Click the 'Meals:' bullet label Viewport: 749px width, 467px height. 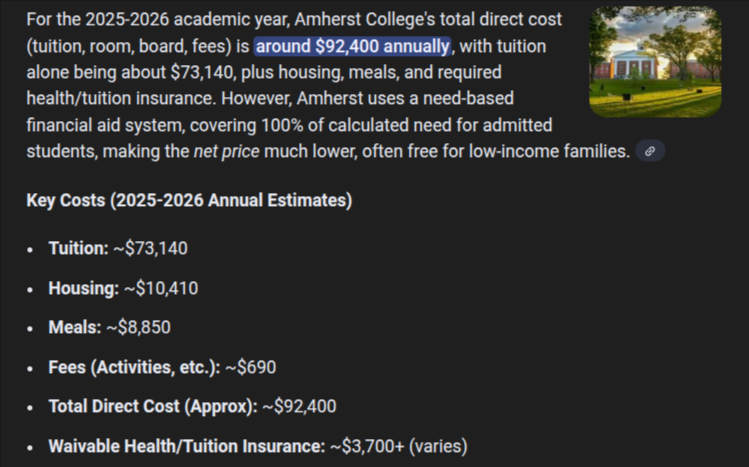point(75,327)
